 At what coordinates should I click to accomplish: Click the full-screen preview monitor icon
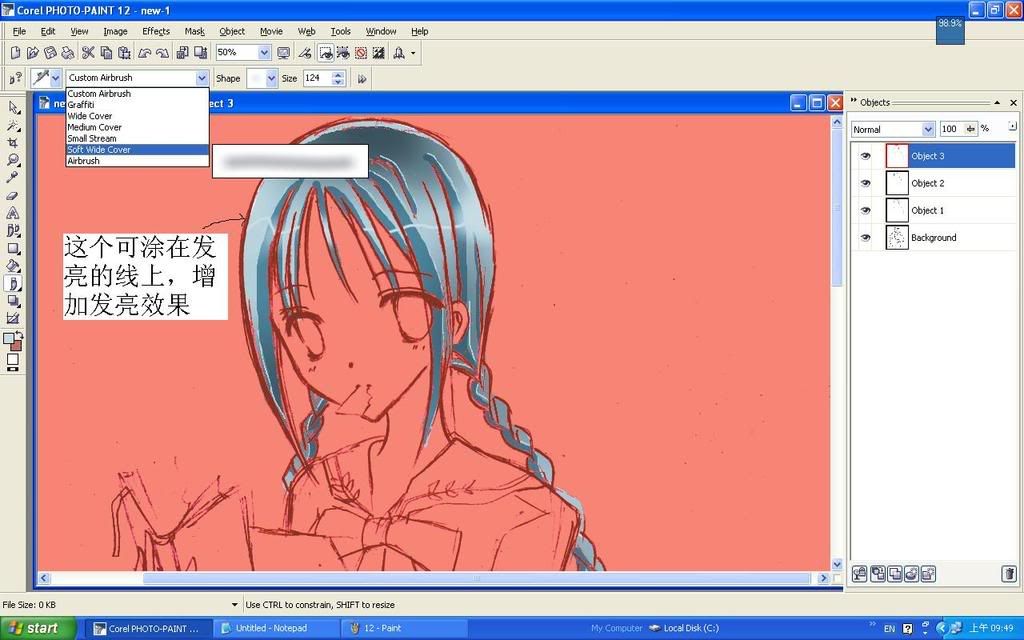point(284,52)
